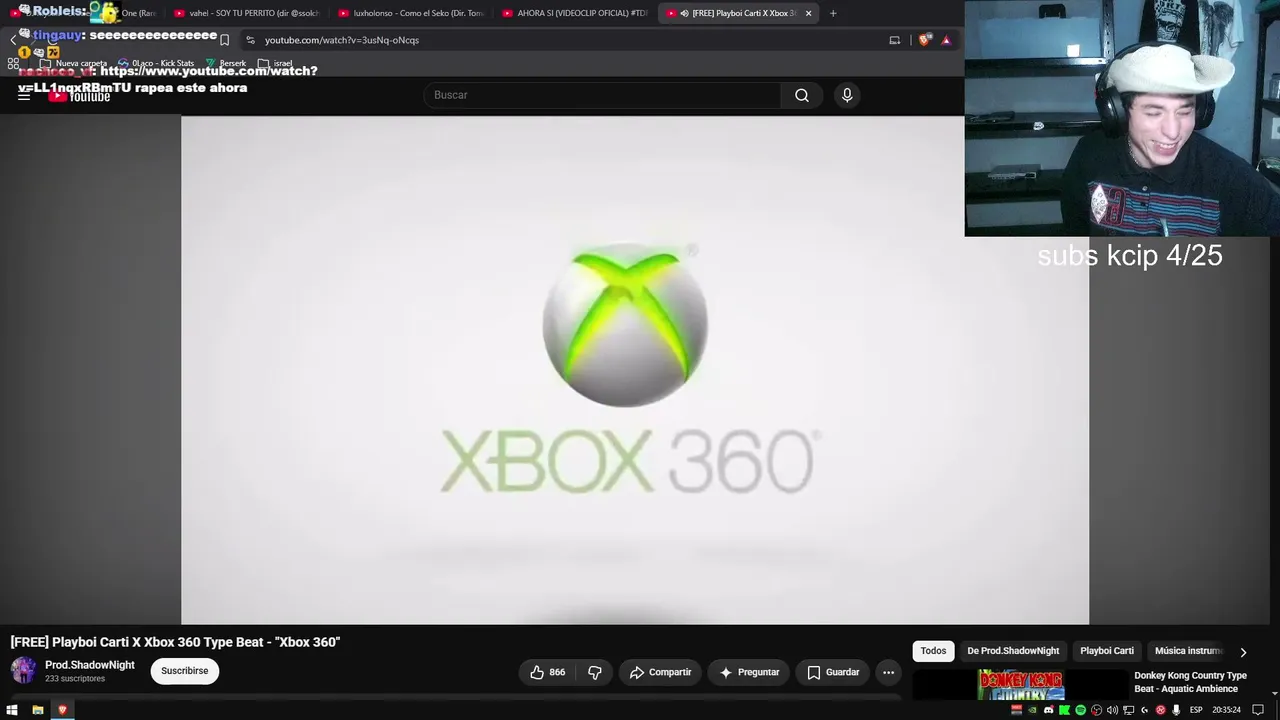The height and width of the screenshot is (720, 1280).
Task: Click the Compartir share button
Action: click(660, 672)
